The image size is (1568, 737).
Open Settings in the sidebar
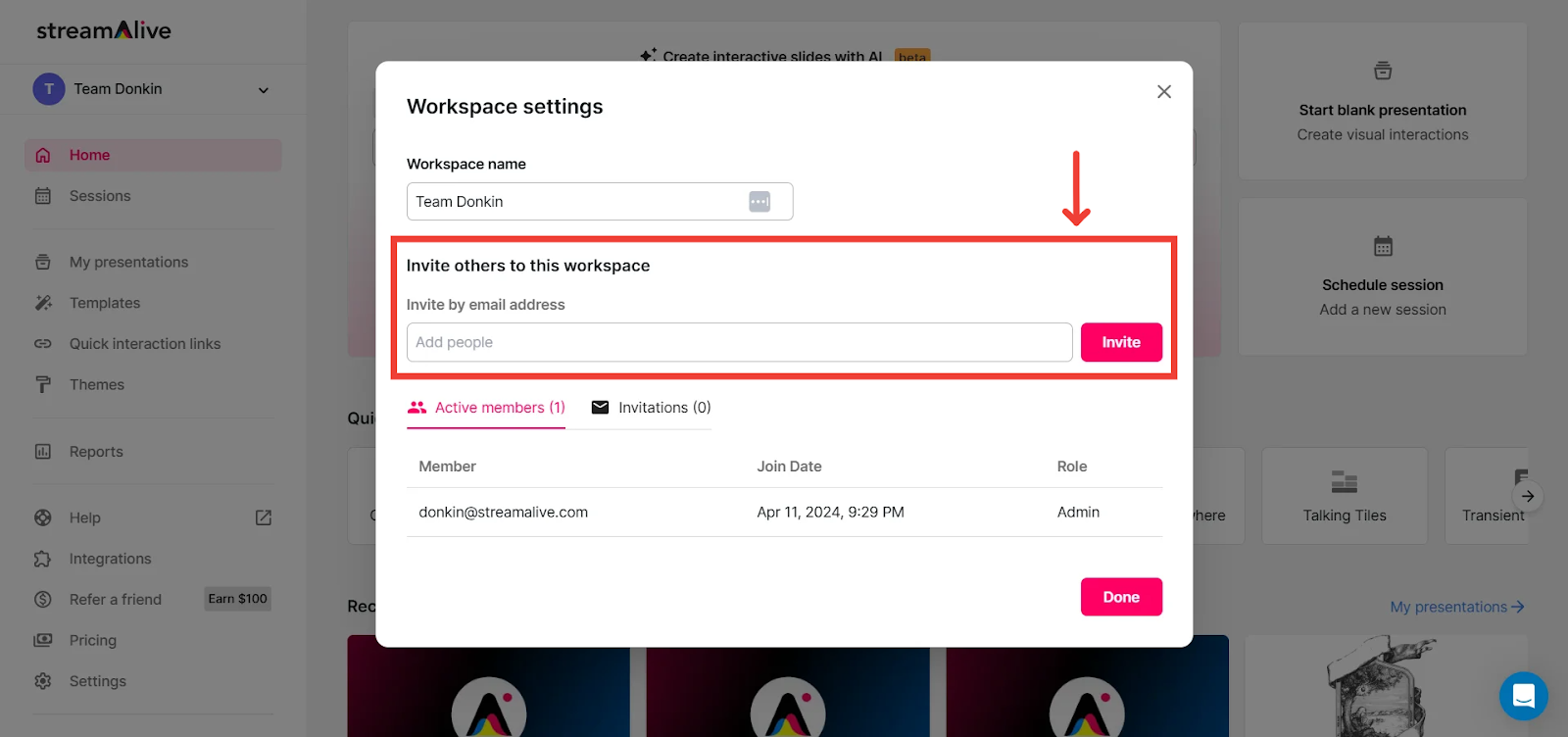click(x=97, y=681)
